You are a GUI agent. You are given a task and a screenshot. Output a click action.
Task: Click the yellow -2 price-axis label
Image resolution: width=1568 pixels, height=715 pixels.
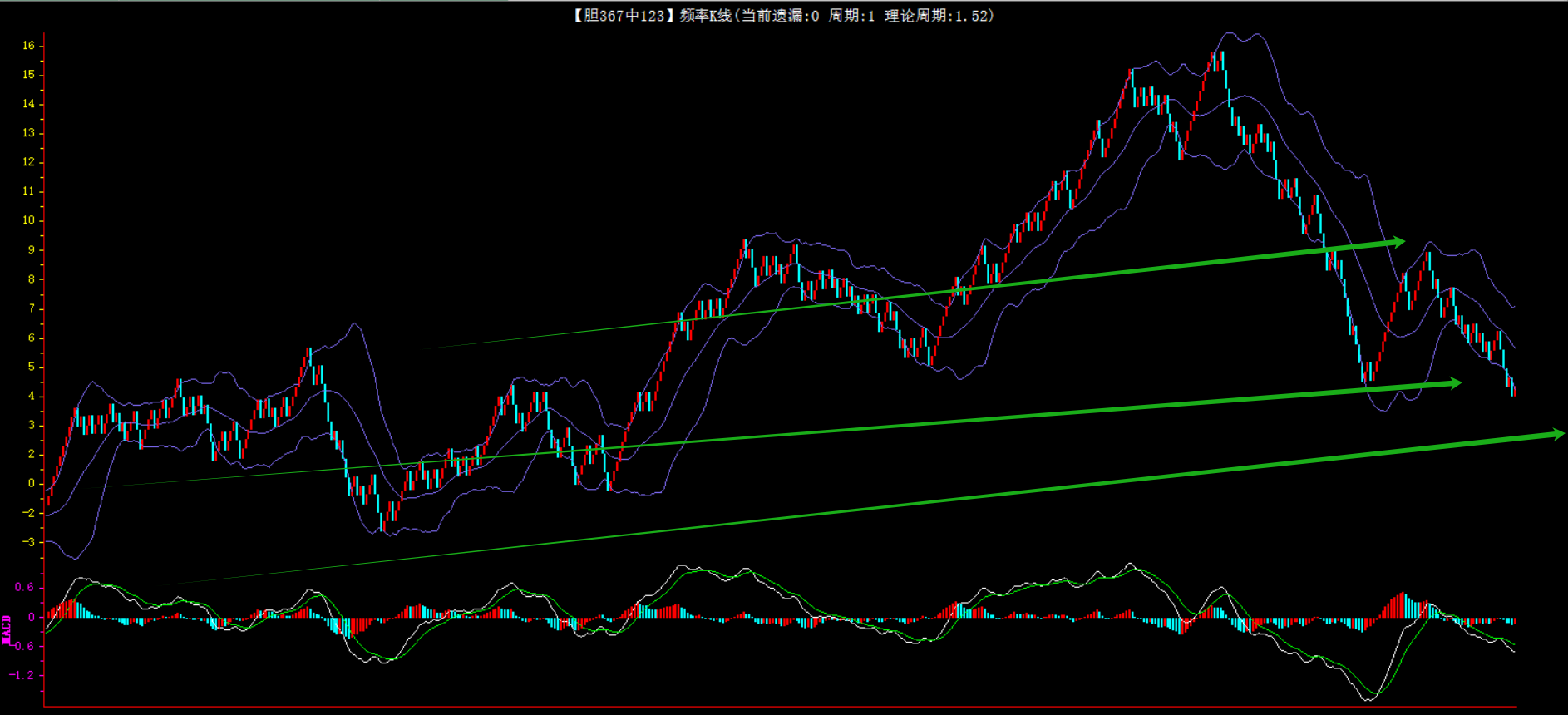(x=29, y=513)
